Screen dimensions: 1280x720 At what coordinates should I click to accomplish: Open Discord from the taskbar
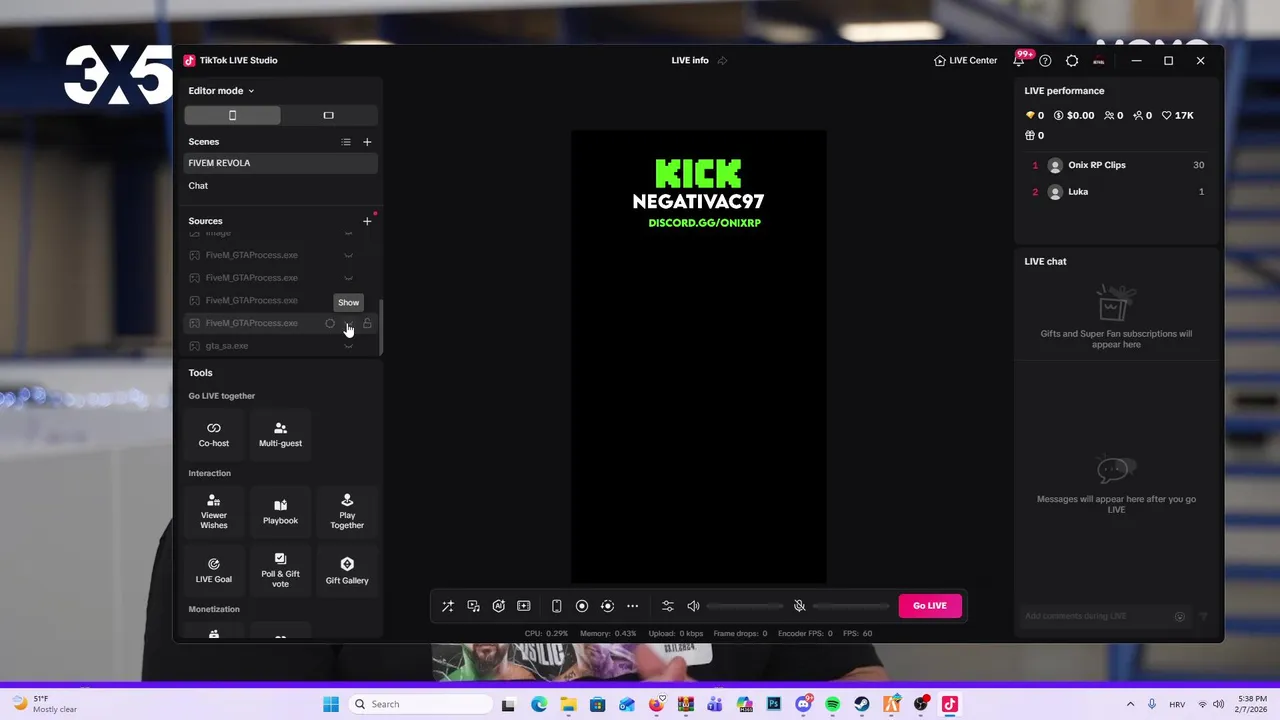coord(803,704)
